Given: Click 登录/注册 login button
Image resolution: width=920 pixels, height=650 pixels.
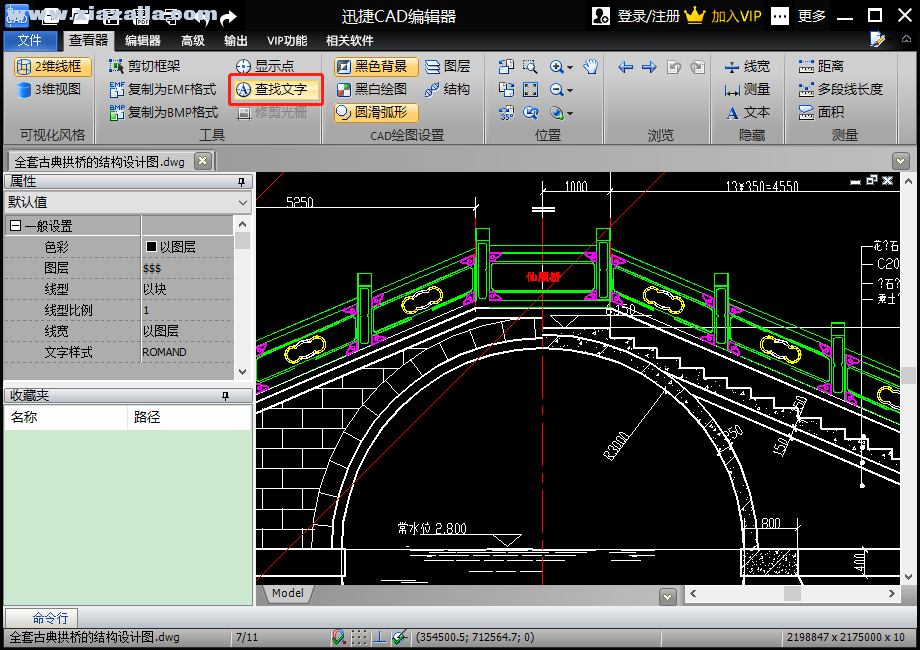Looking at the screenshot, I should (x=636, y=16).
